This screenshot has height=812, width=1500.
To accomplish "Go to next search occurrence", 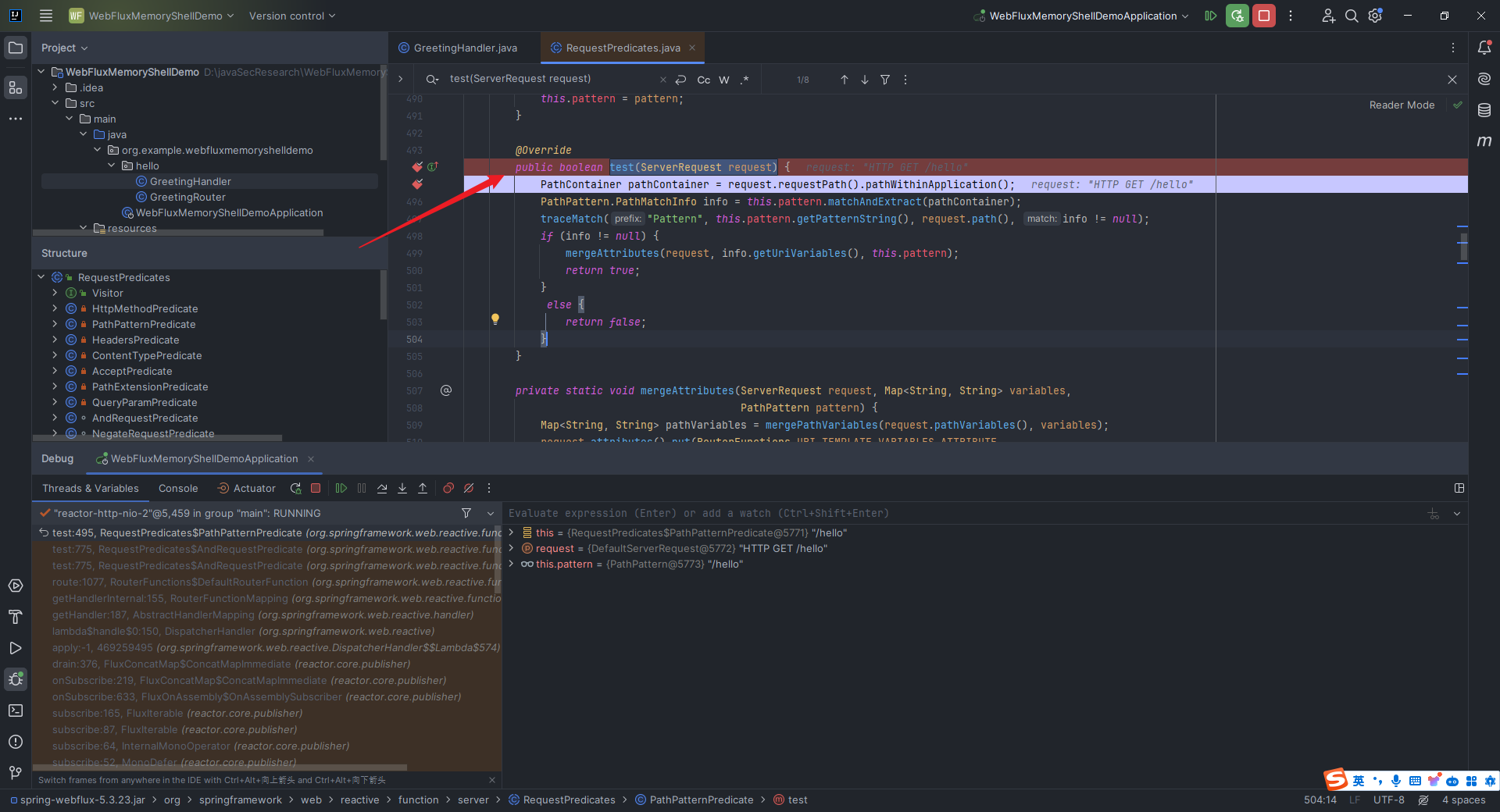I will point(865,80).
